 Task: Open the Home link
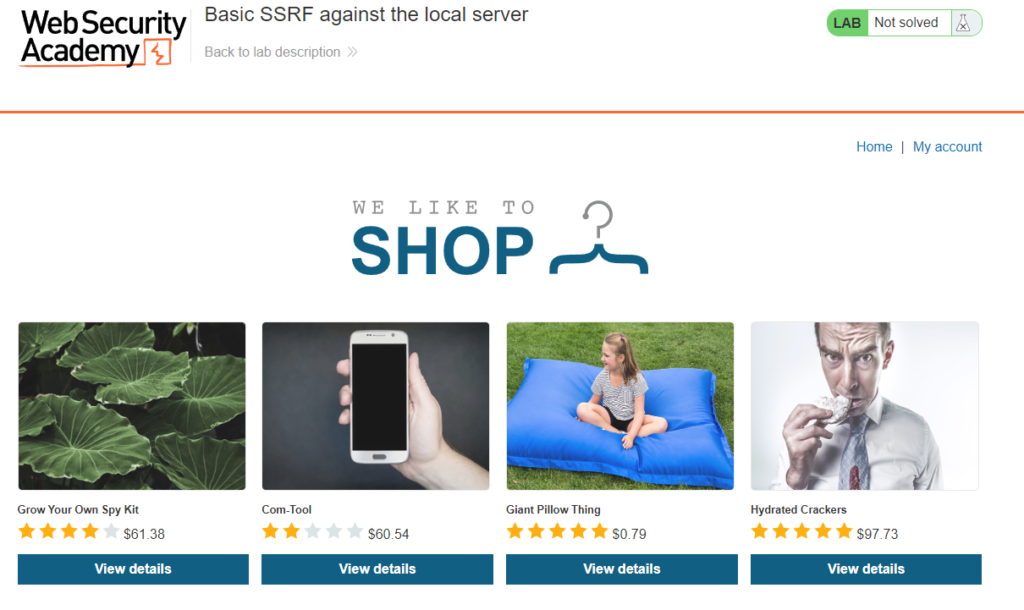874,147
